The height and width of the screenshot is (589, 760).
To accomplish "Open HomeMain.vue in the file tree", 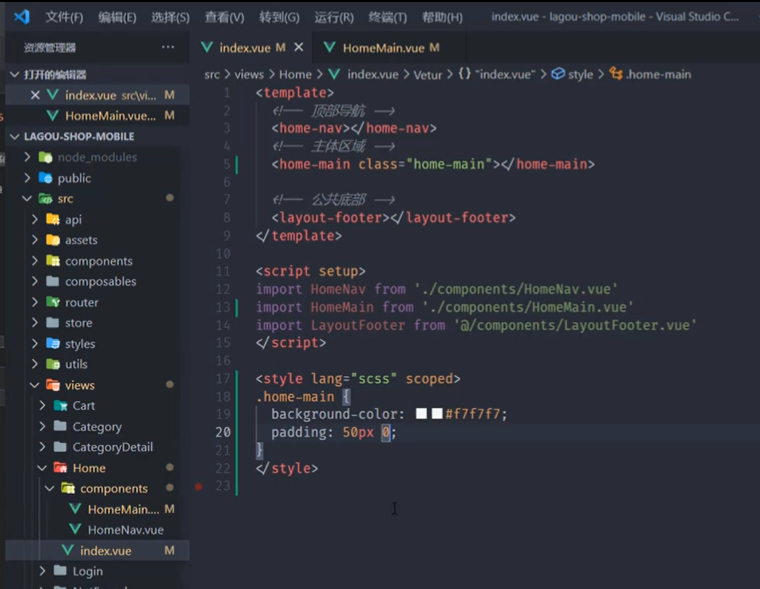I will pyautogui.click(x=97, y=509).
